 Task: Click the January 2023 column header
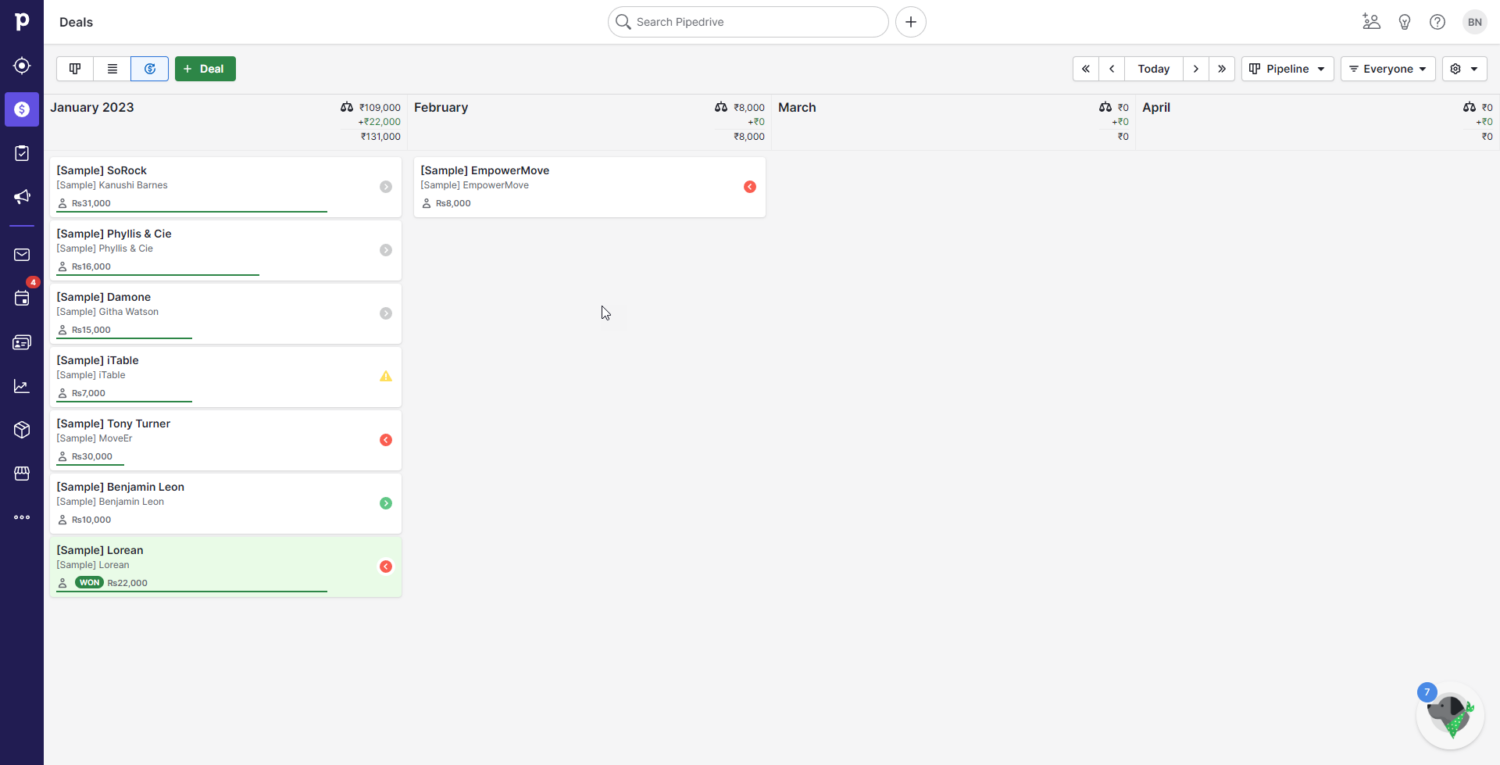92,107
